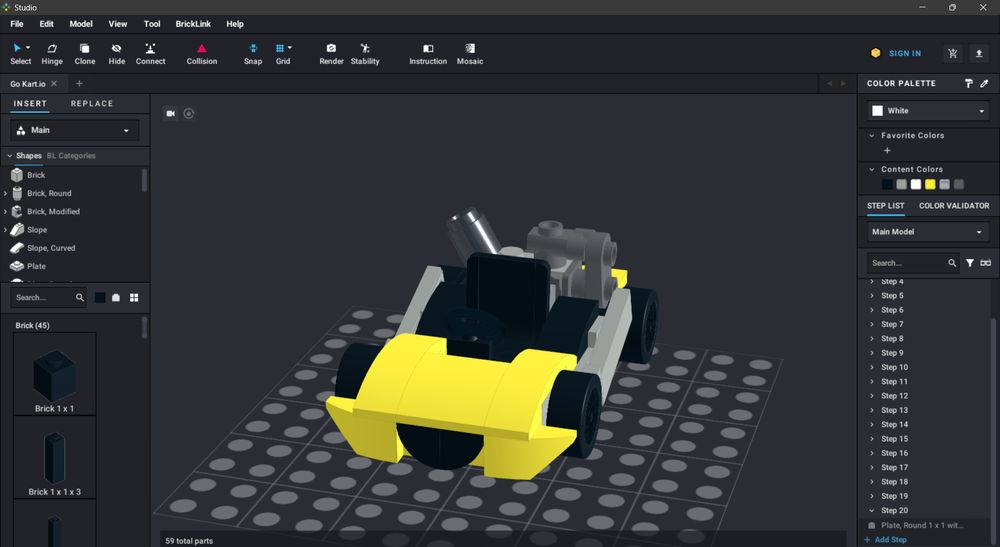Viewport: 1000px width, 547px height.
Task: Switch to the REPLACE tab
Action: [x=92, y=103]
